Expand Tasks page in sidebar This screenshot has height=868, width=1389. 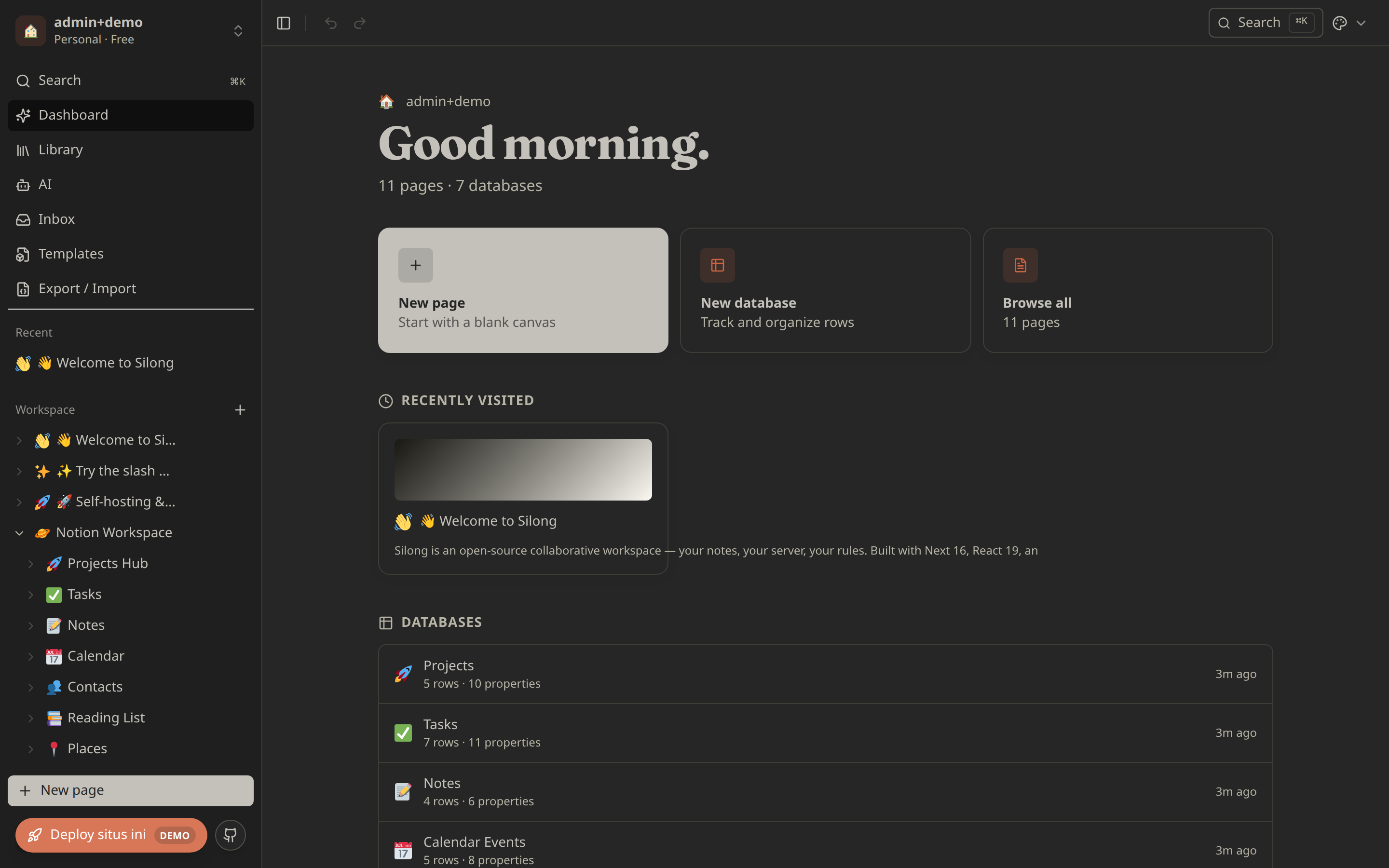point(31,595)
